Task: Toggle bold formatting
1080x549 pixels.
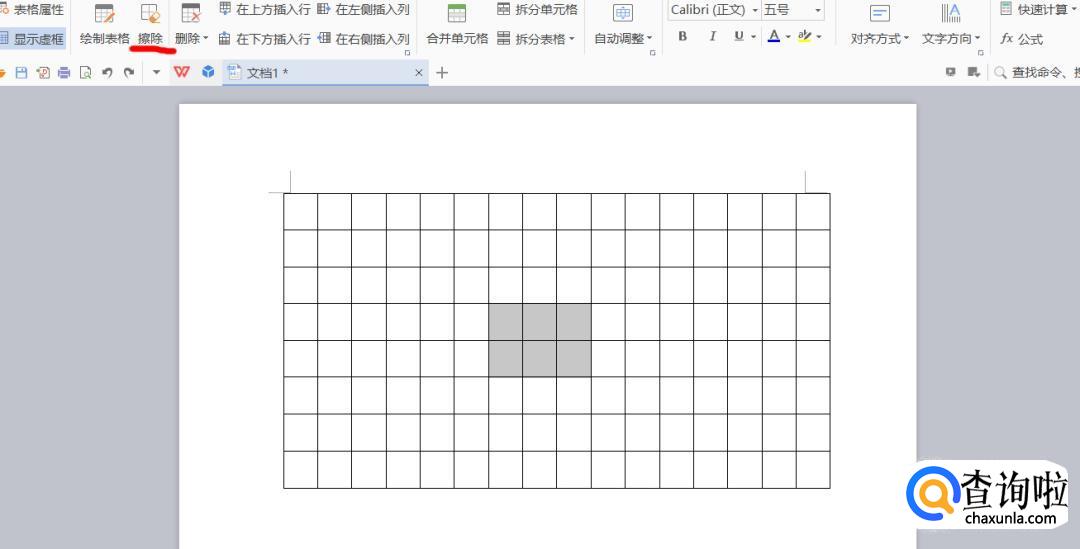Action: pyautogui.click(x=683, y=37)
